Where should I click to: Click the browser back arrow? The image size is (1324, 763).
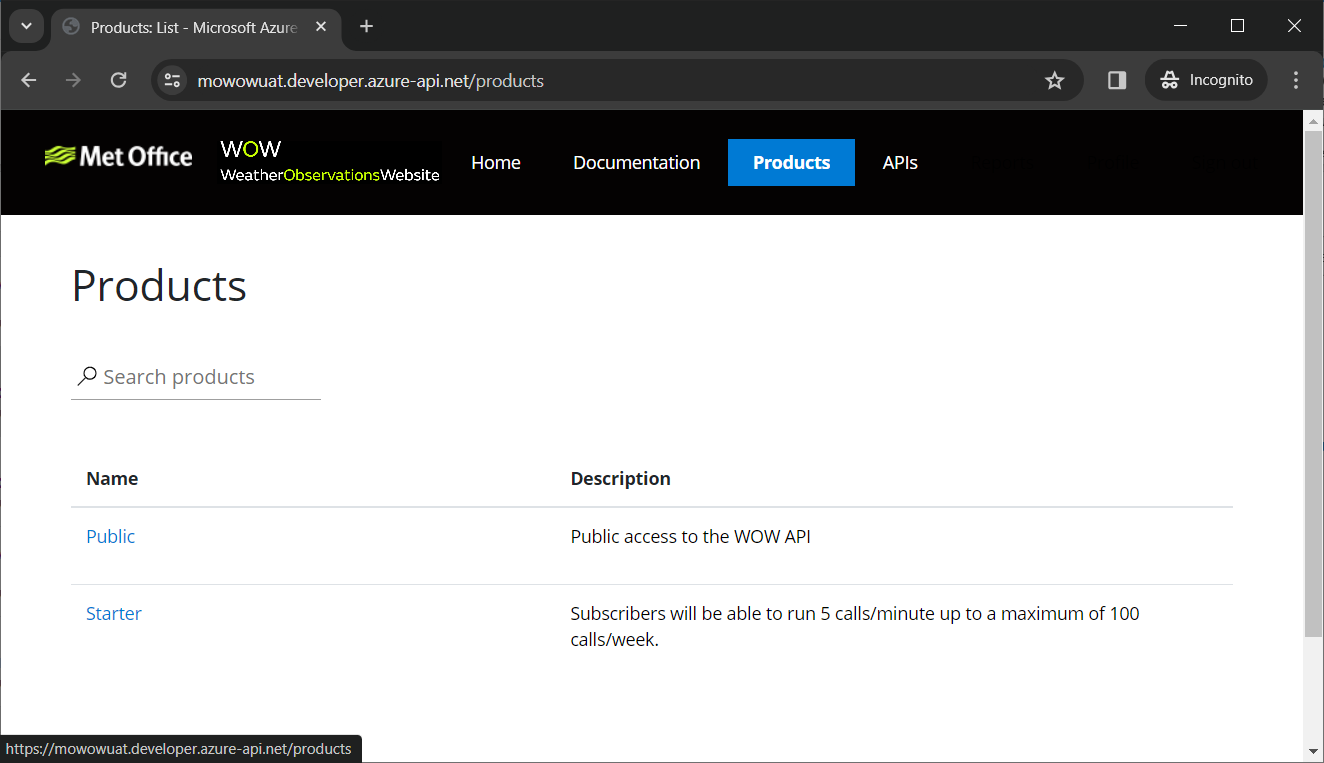click(x=29, y=81)
